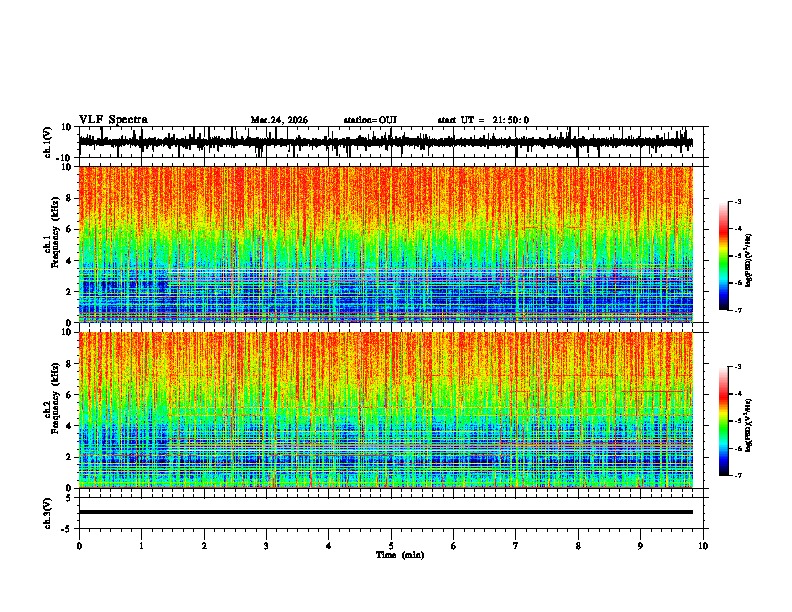Click the "-7" label on ch.2 color bar

point(737,476)
